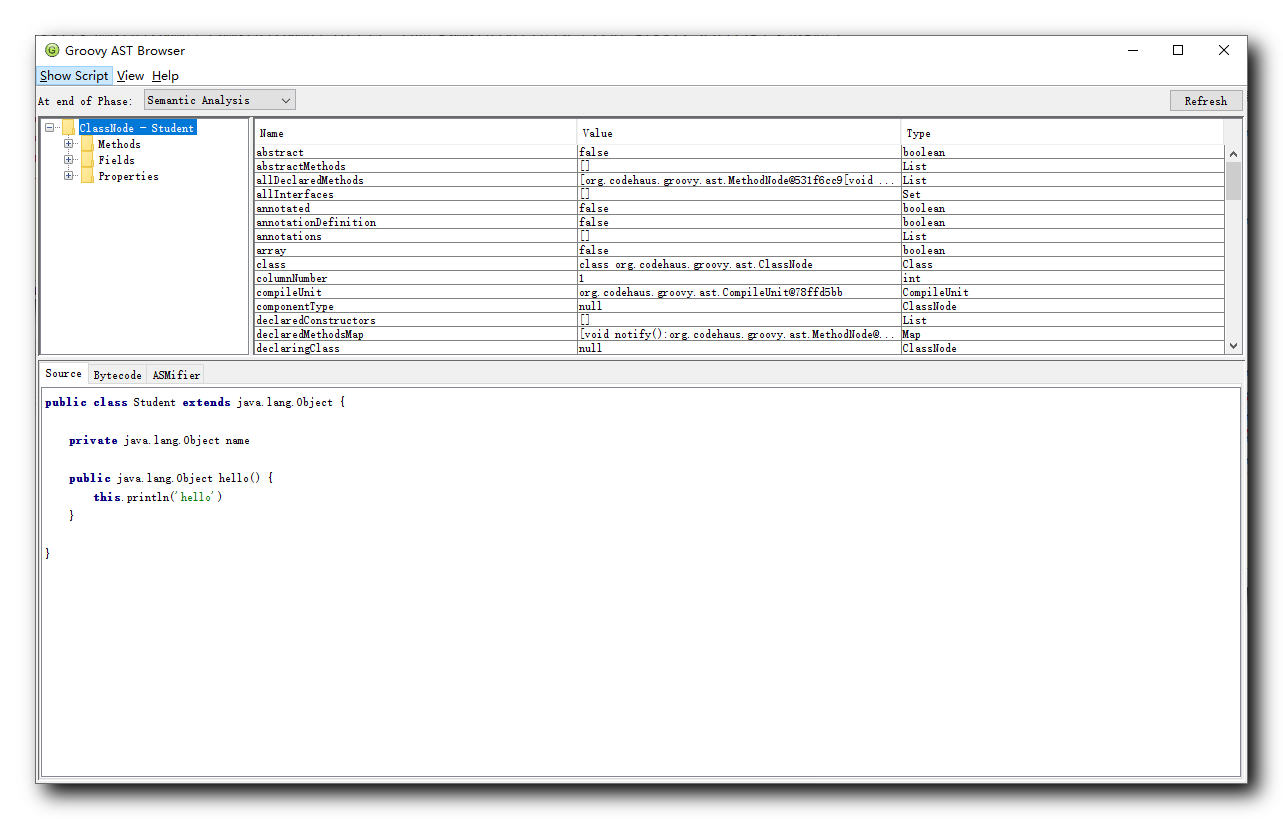The height and width of the screenshot is (819, 1283).
Task: Close the Groovy AST Browser window
Action: pyautogui.click(x=1224, y=50)
